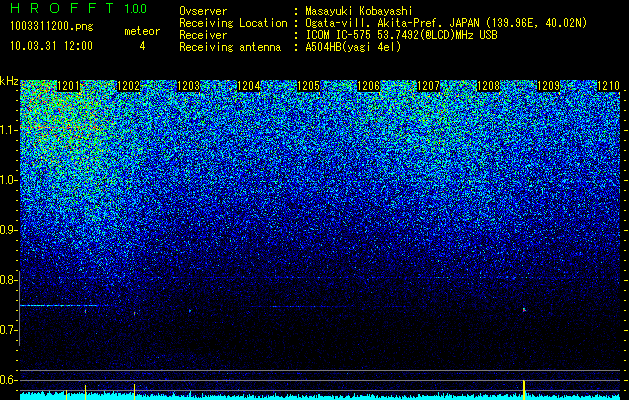
Task: Click the 1202 time label
Action: [128, 86]
